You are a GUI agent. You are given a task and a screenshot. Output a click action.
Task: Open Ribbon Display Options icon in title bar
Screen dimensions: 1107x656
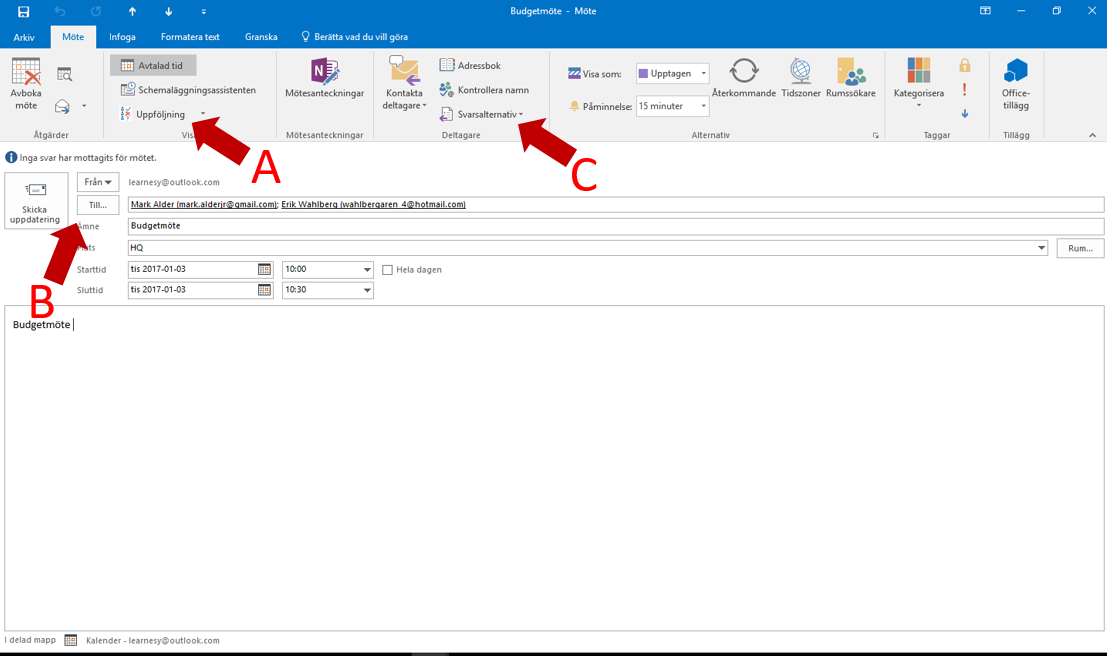[985, 11]
